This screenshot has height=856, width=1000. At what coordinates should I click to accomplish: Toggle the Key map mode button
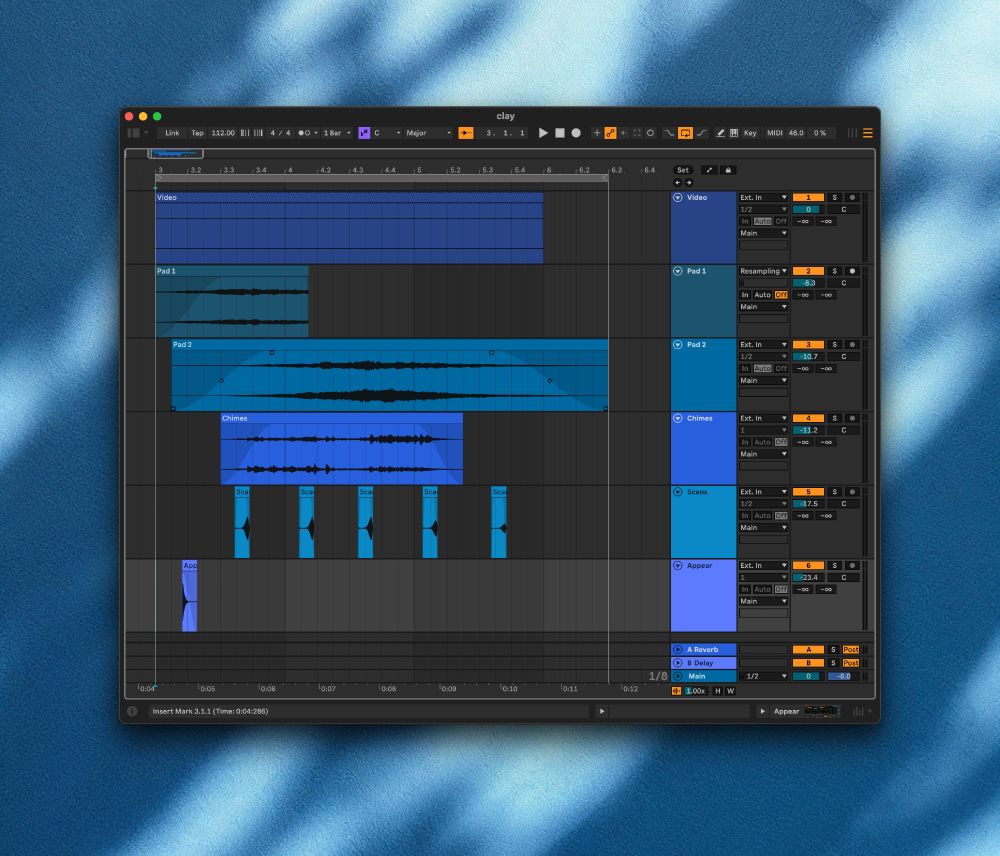pos(750,133)
